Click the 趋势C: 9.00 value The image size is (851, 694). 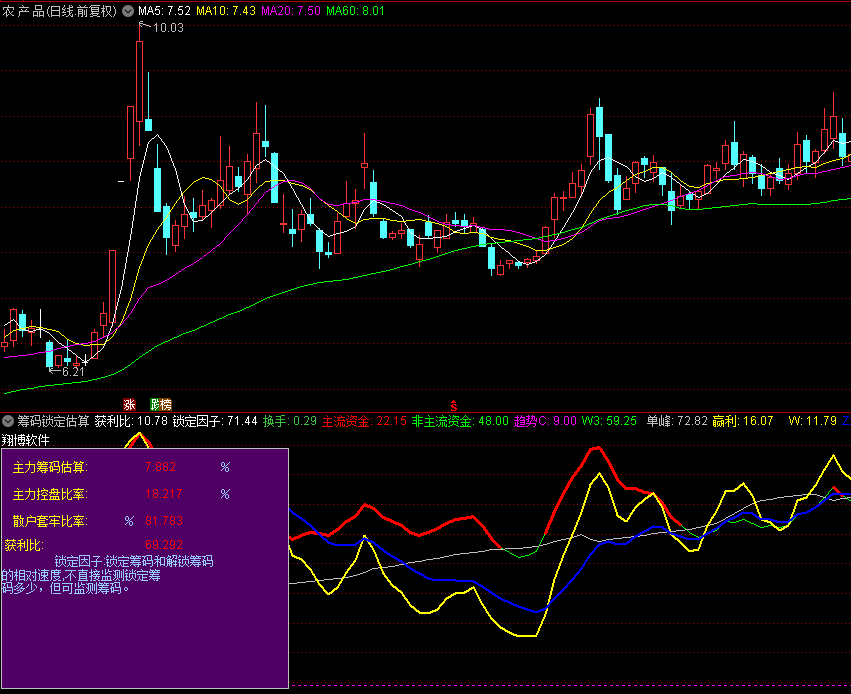[545, 421]
